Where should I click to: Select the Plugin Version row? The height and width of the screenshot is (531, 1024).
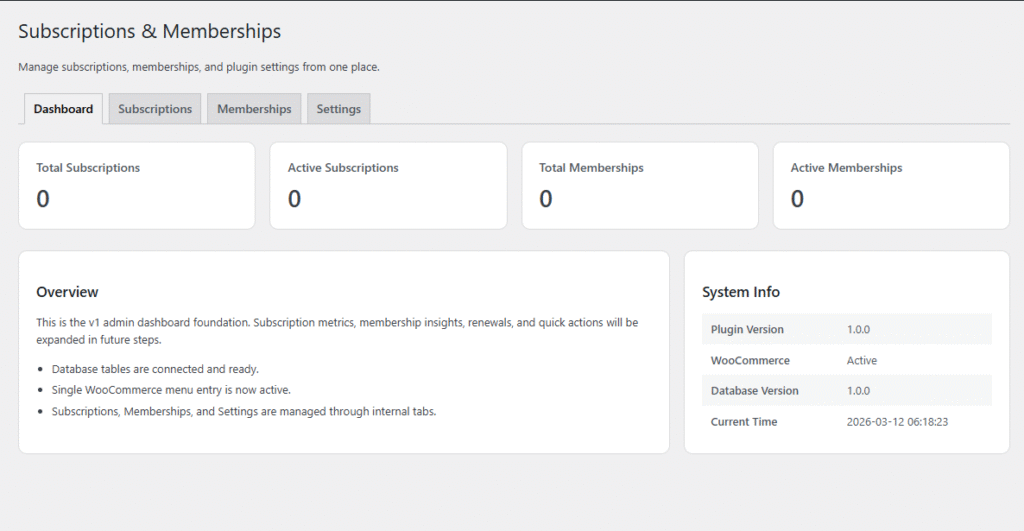click(847, 329)
